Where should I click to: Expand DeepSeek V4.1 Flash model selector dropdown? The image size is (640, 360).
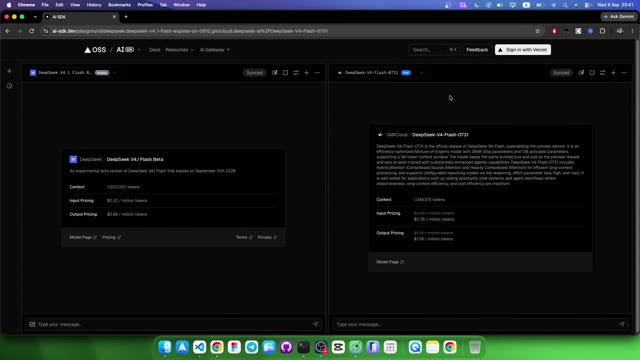(73, 73)
